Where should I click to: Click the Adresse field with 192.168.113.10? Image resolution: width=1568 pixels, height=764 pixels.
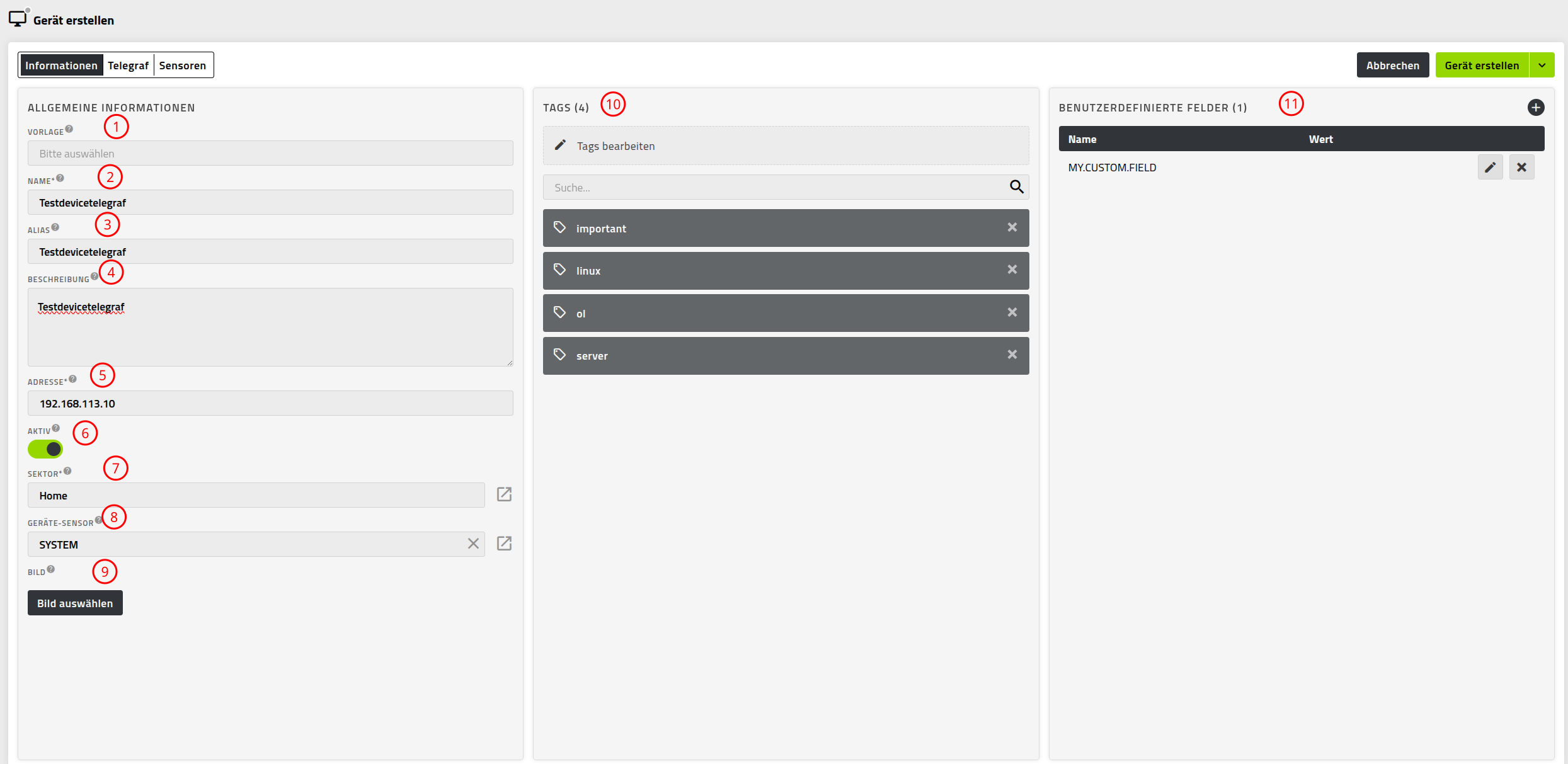(270, 403)
